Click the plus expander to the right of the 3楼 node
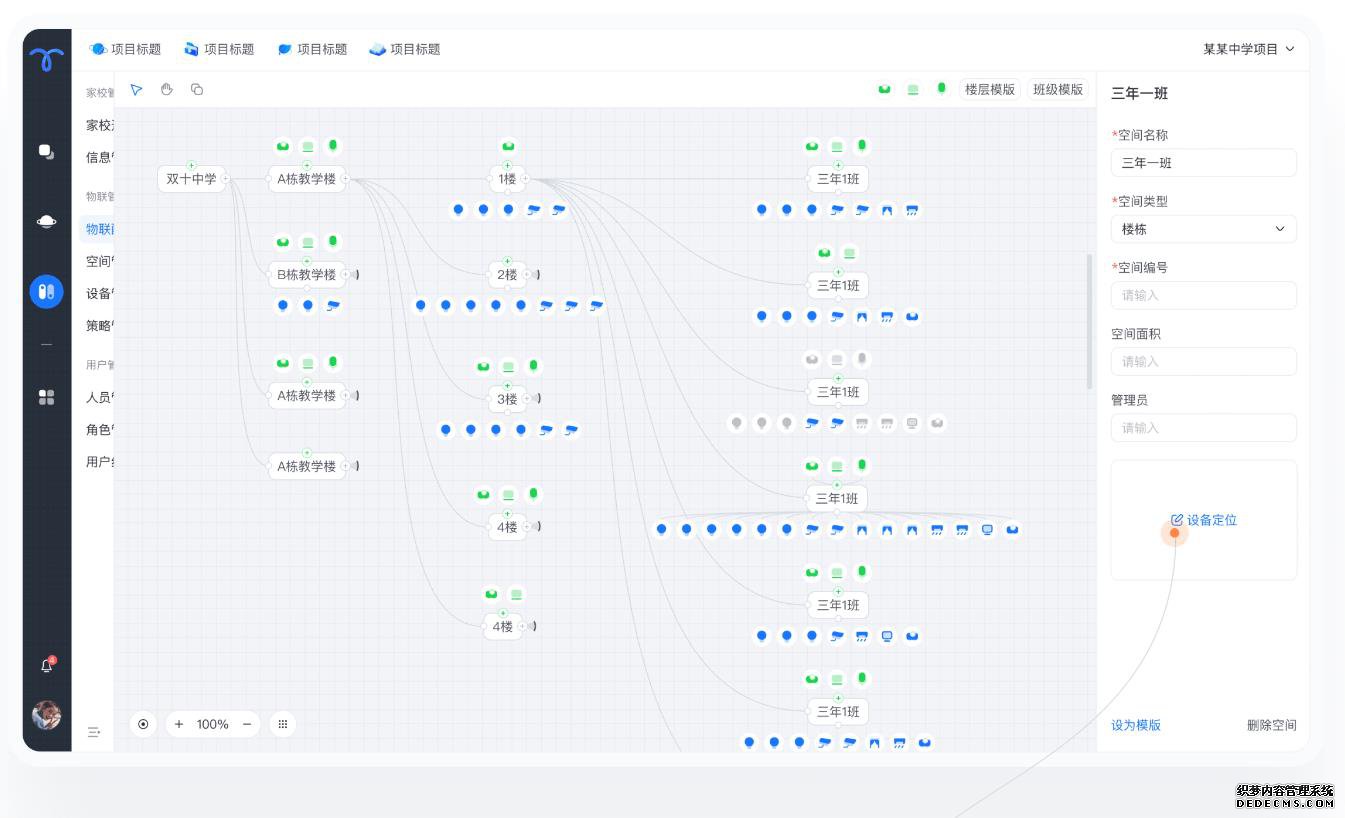This screenshot has width=1345, height=818. [x=526, y=399]
